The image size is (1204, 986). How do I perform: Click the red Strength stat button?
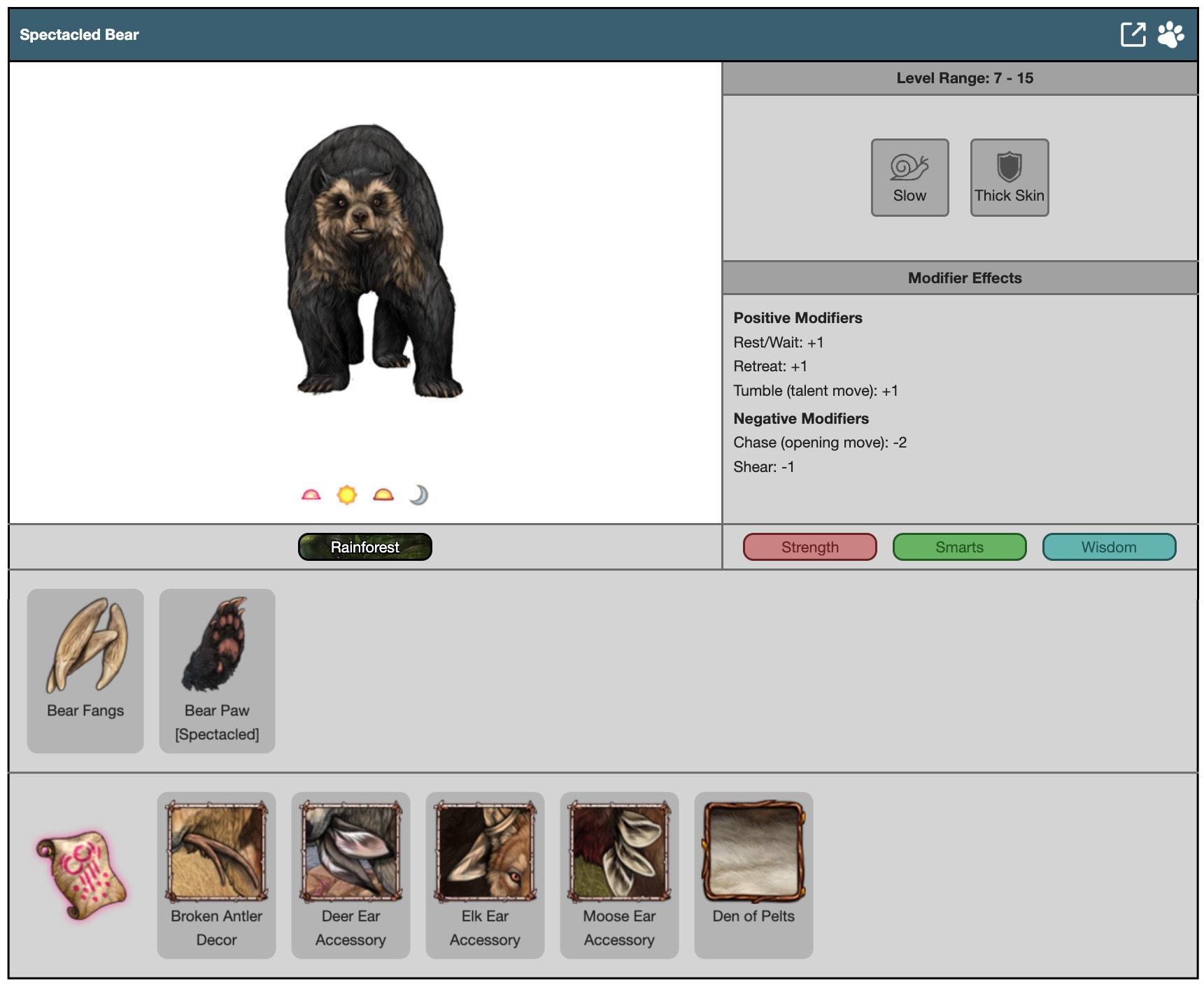(809, 547)
